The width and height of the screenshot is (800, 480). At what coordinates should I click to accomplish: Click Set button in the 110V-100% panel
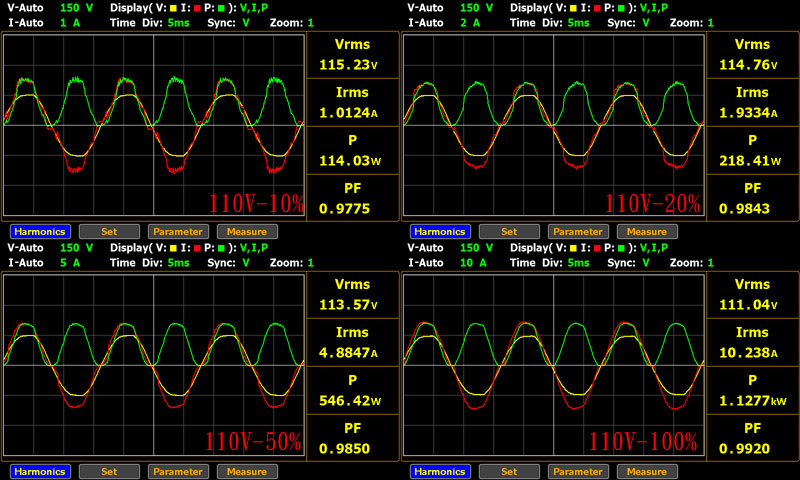[x=509, y=471]
